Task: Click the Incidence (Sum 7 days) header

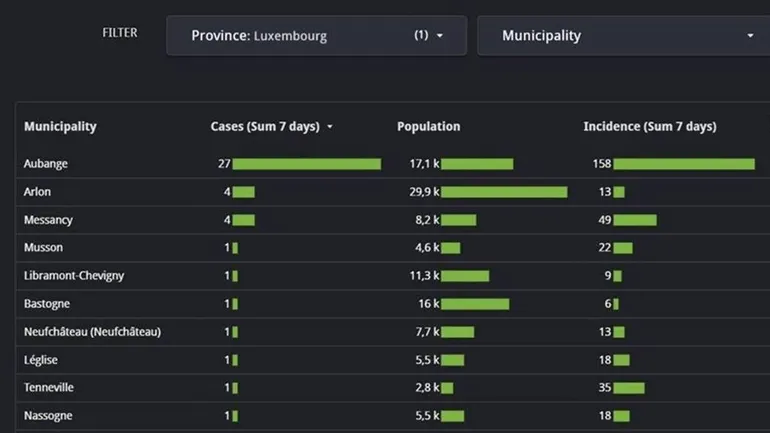Action: pos(649,127)
